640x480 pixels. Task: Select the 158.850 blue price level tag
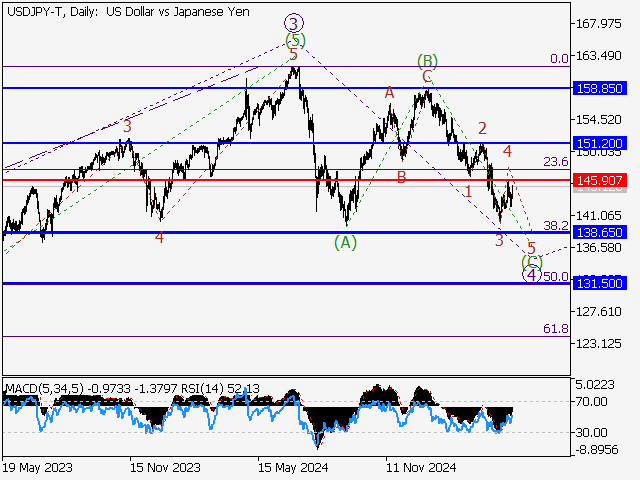(601, 88)
